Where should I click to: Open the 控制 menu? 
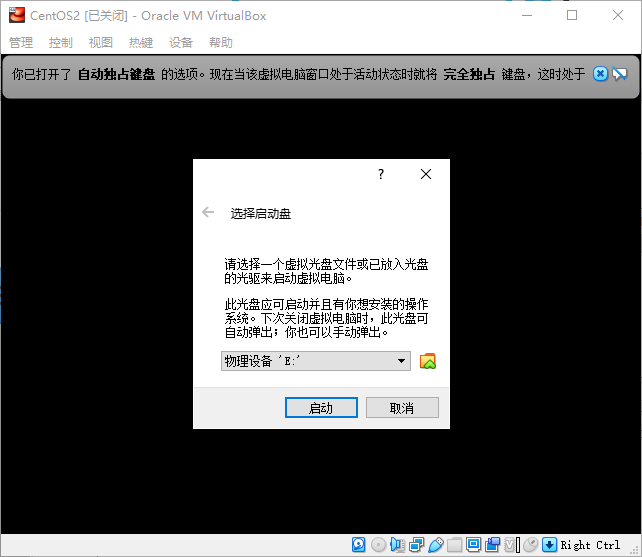[x=61, y=42]
